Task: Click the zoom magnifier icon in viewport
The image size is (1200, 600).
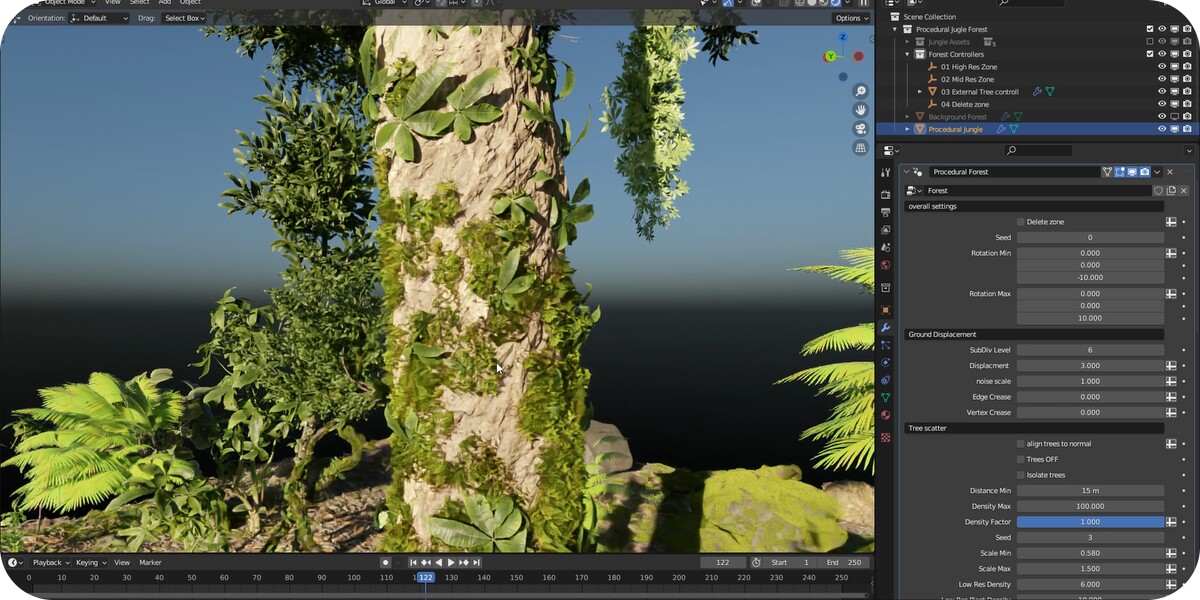Action: 860,91
